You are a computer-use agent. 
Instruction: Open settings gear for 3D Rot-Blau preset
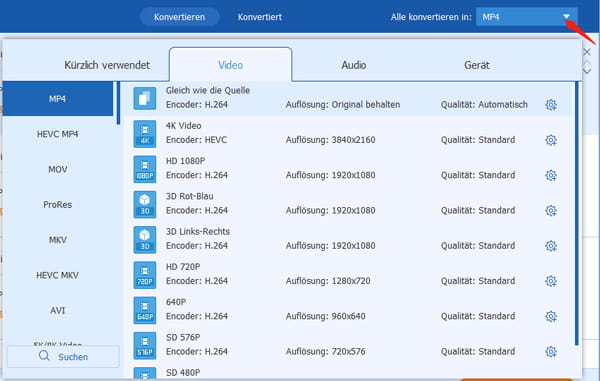(x=551, y=210)
